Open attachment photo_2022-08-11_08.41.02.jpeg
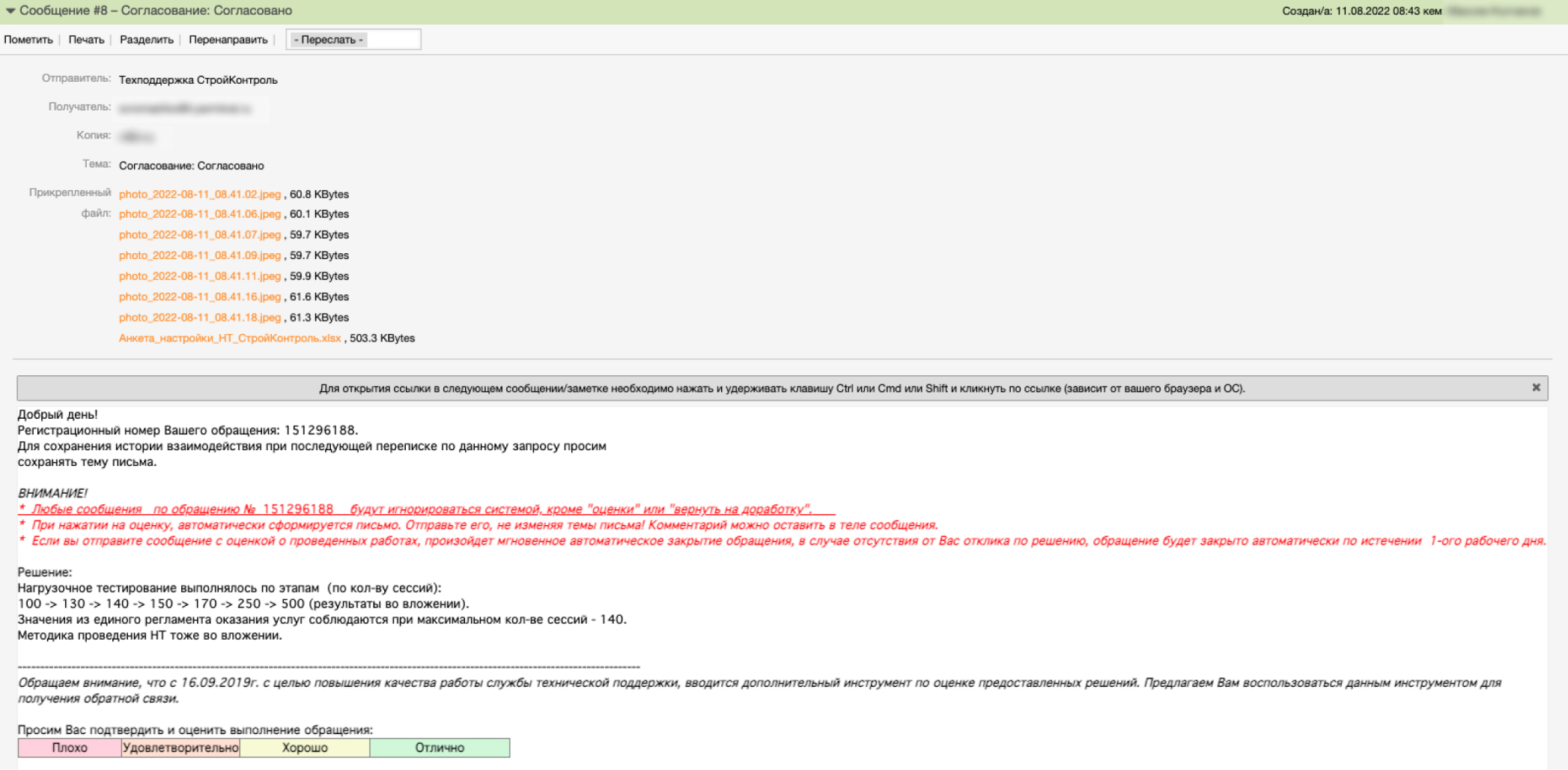This screenshot has width=1568, height=770. coord(199,194)
